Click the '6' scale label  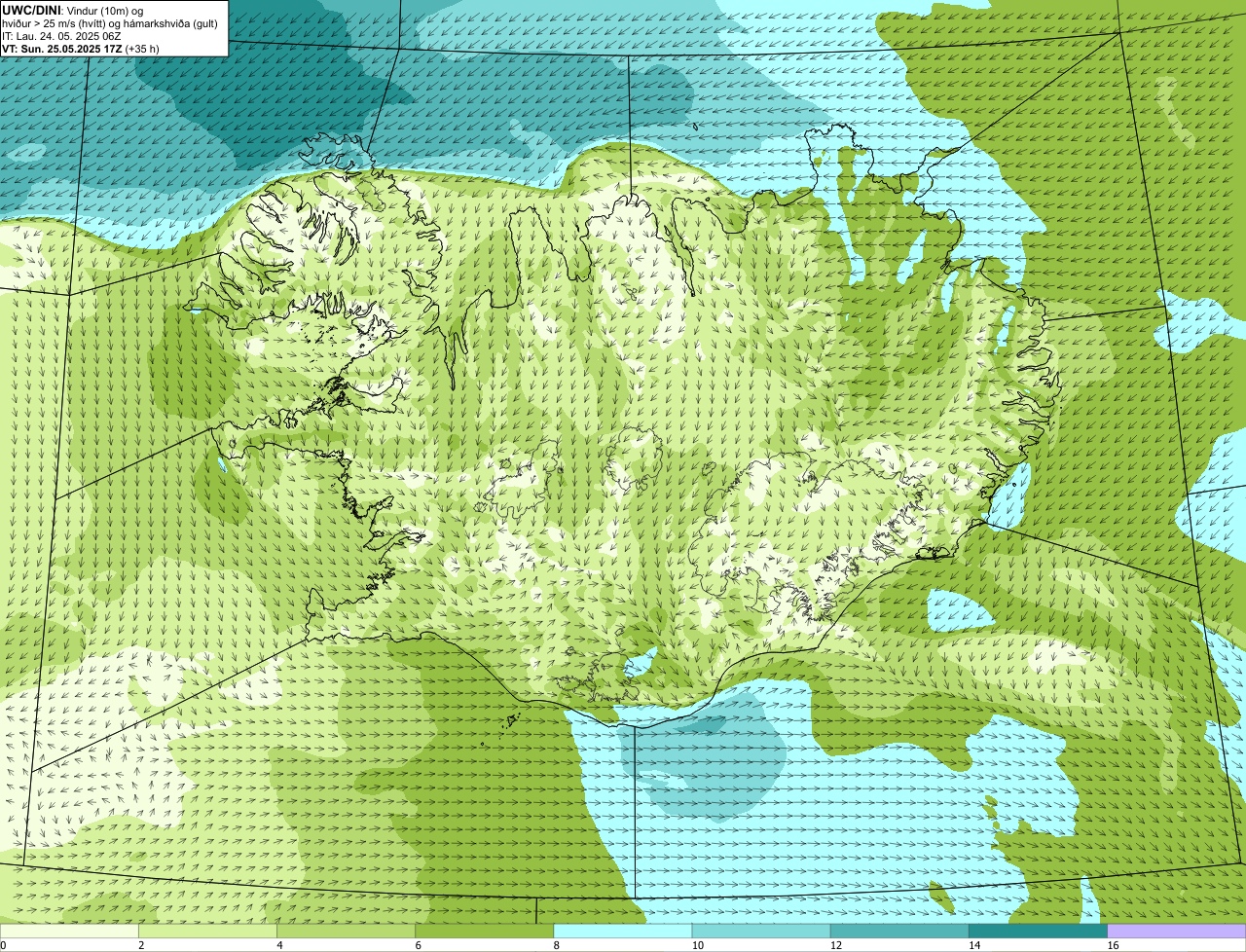click(x=418, y=945)
